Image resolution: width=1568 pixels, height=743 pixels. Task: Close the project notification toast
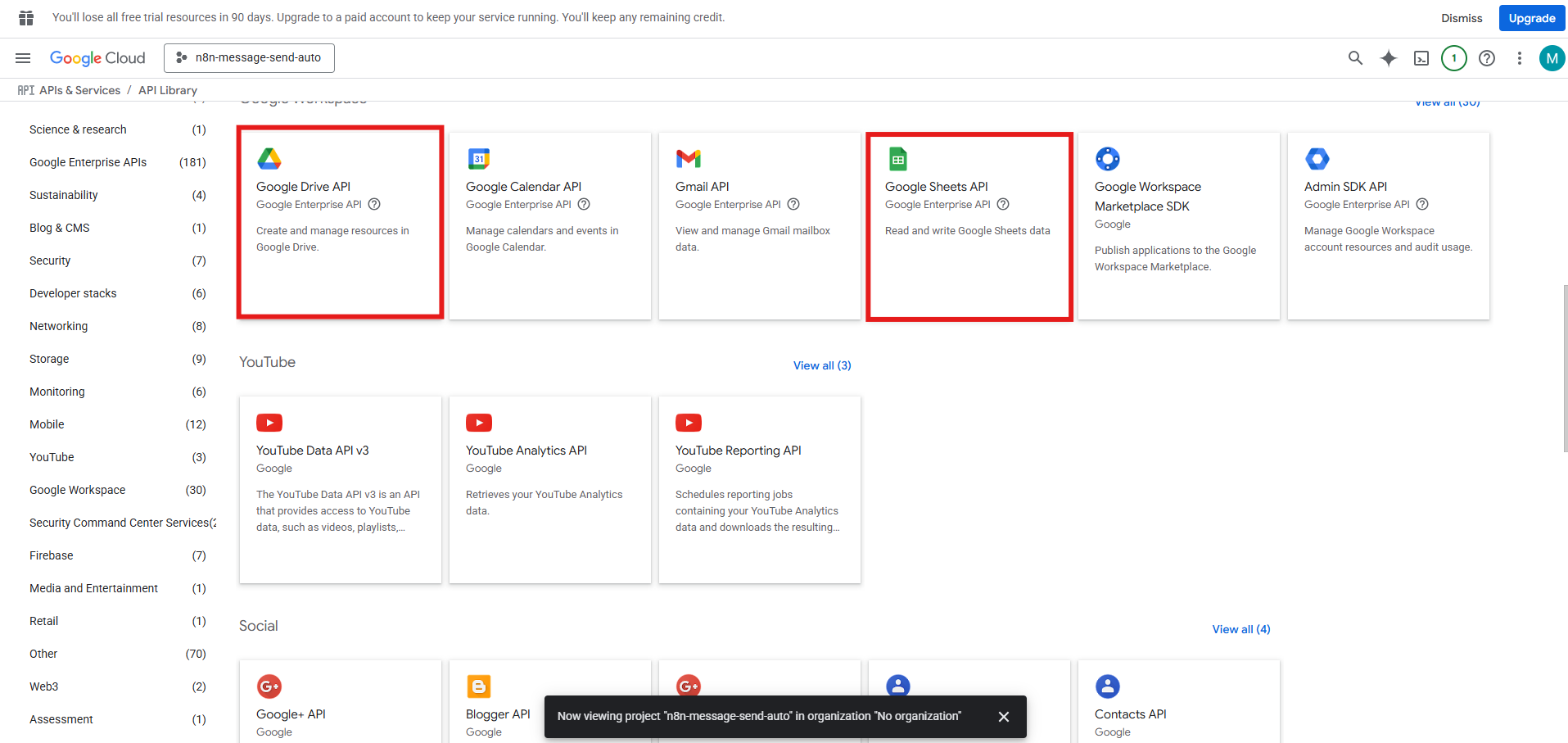coord(1004,716)
